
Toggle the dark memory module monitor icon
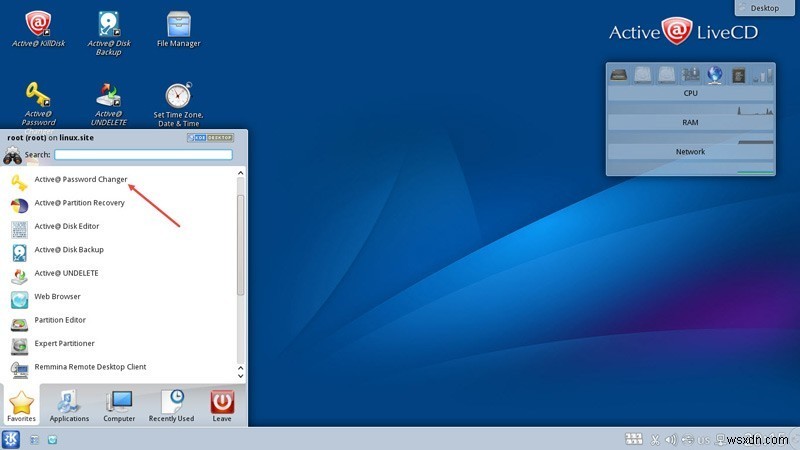pyautogui.click(x=618, y=75)
